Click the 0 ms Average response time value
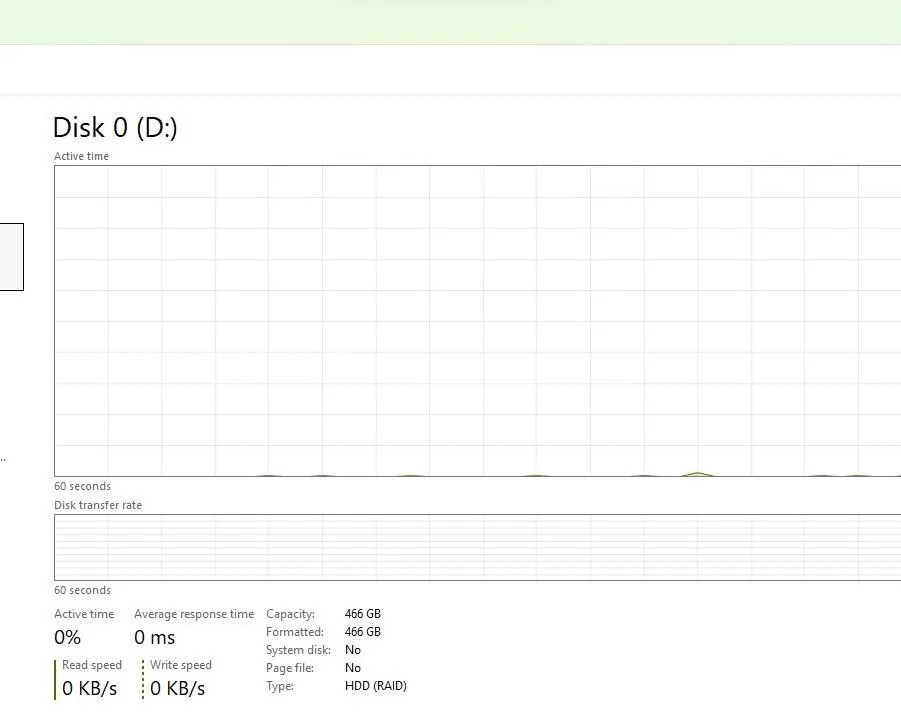This screenshot has width=901, height=720. point(154,638)
